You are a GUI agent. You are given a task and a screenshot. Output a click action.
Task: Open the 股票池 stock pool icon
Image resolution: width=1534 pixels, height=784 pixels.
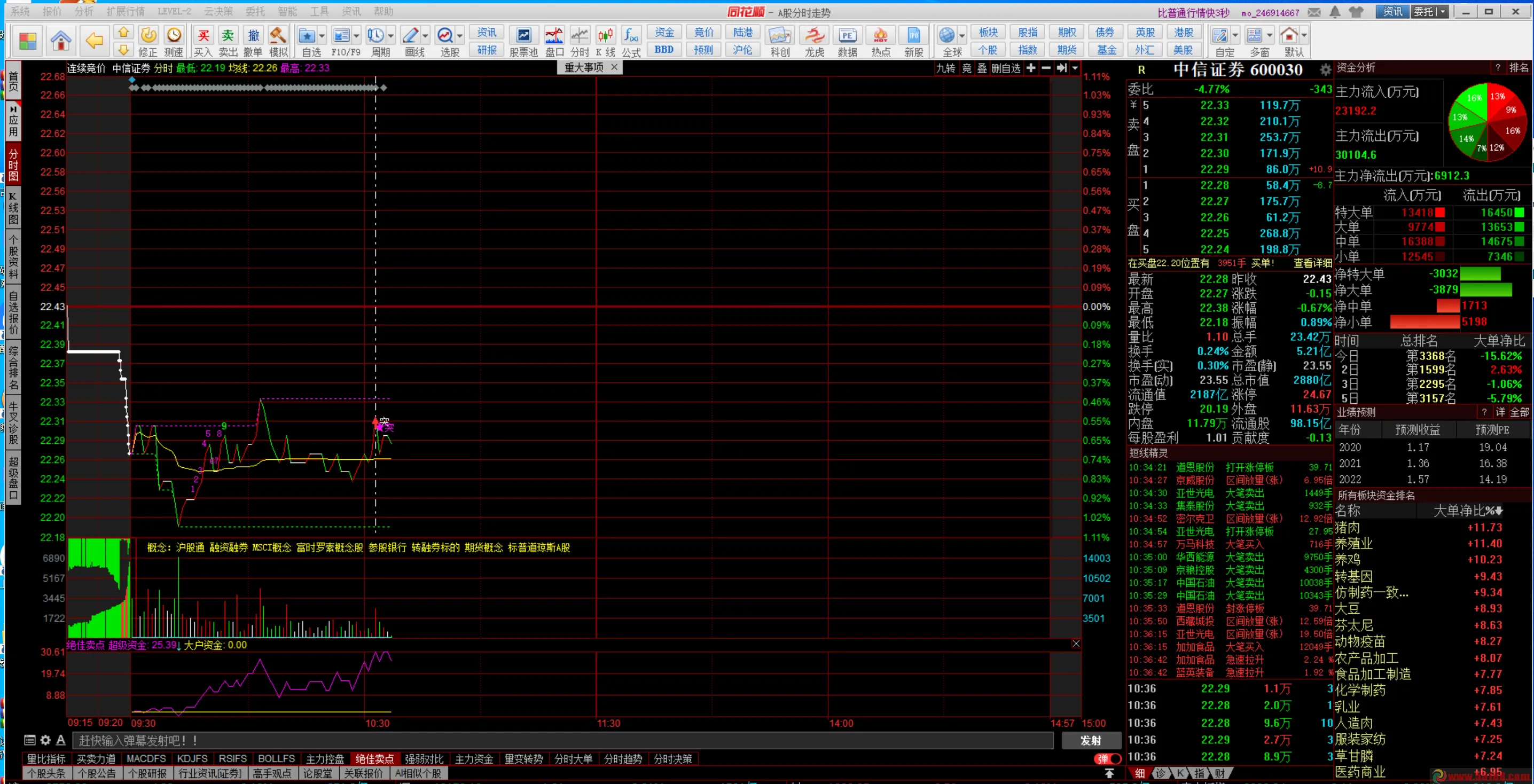(523, 41)
